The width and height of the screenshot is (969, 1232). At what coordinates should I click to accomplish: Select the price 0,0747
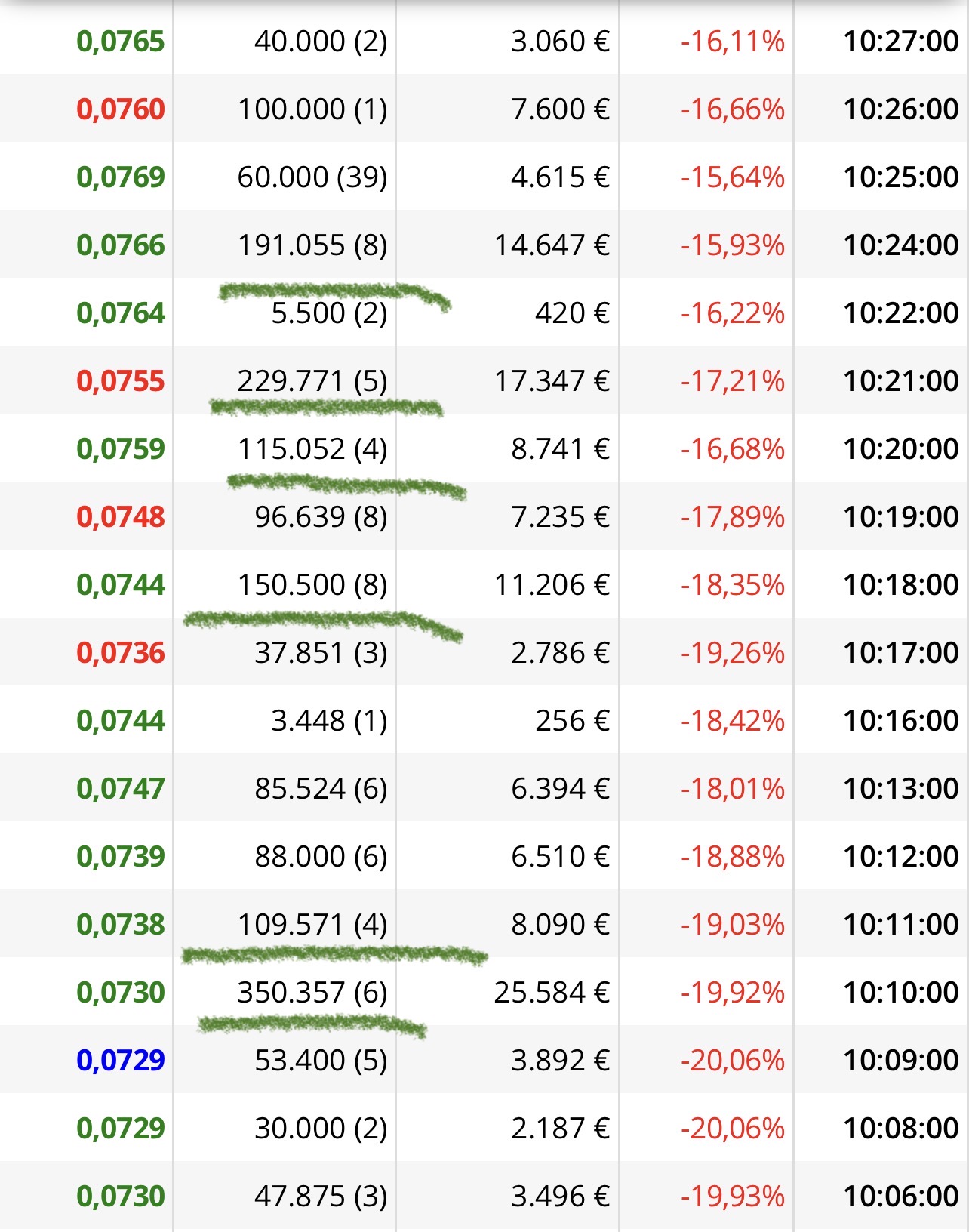(x=121, y=789)
